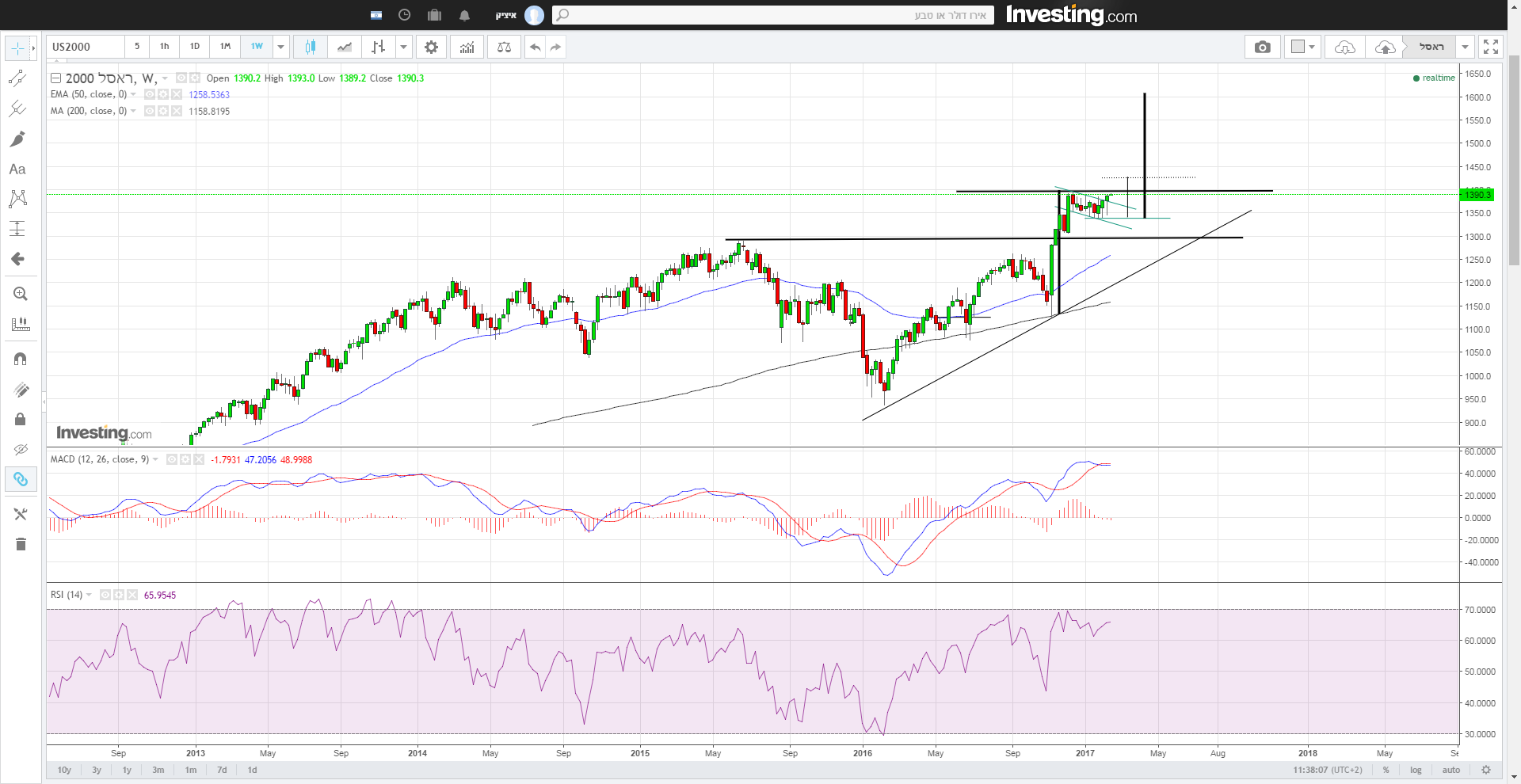Open the saved layouts dropdown arrow
This screenshot has height=784, width=1521.
click(x=1465, y=47)
